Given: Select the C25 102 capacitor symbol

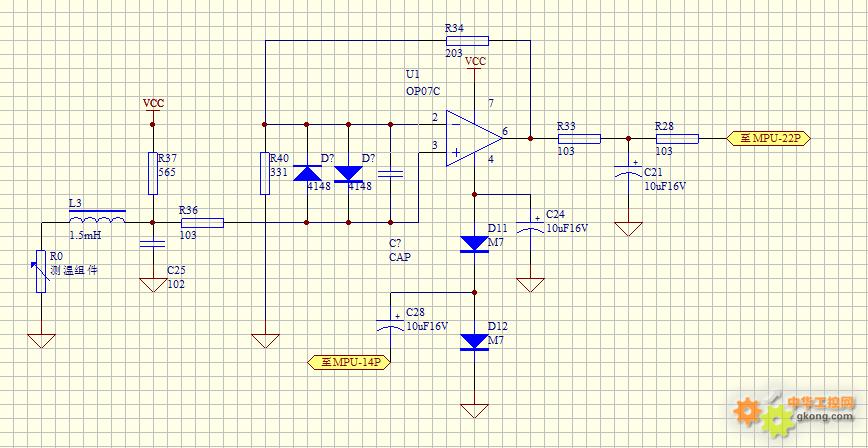Looking at the screenshot, I should coord(152,244).
